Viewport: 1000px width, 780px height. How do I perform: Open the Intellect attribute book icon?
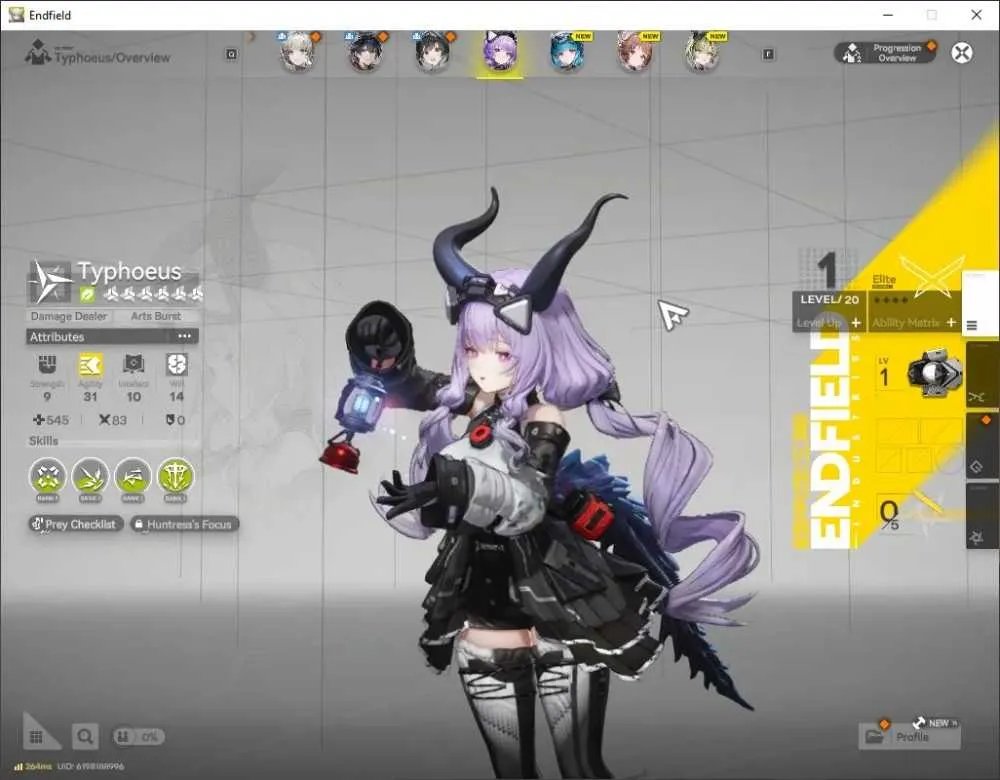coord(133,365)
